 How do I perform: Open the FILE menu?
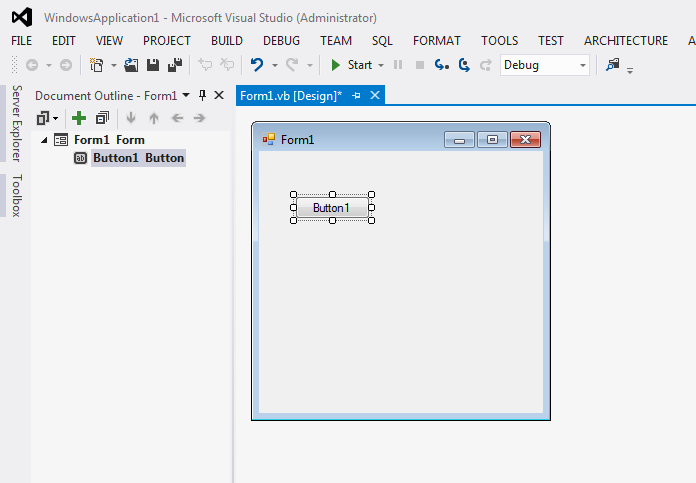coord(21,41)
